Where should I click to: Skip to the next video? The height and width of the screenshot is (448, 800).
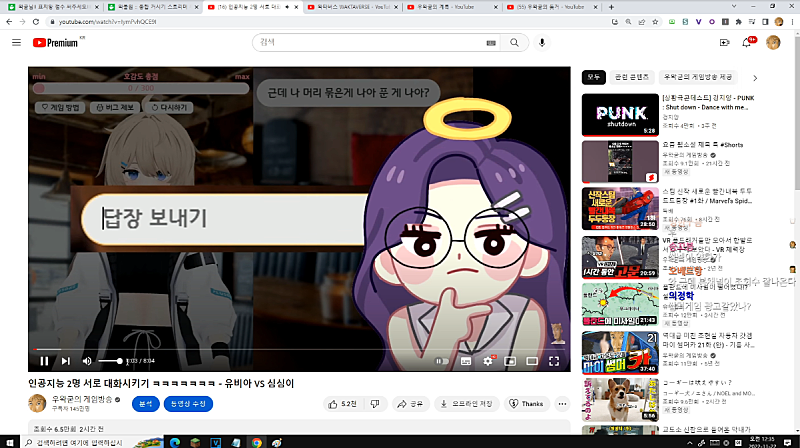[x=66, y=360]
